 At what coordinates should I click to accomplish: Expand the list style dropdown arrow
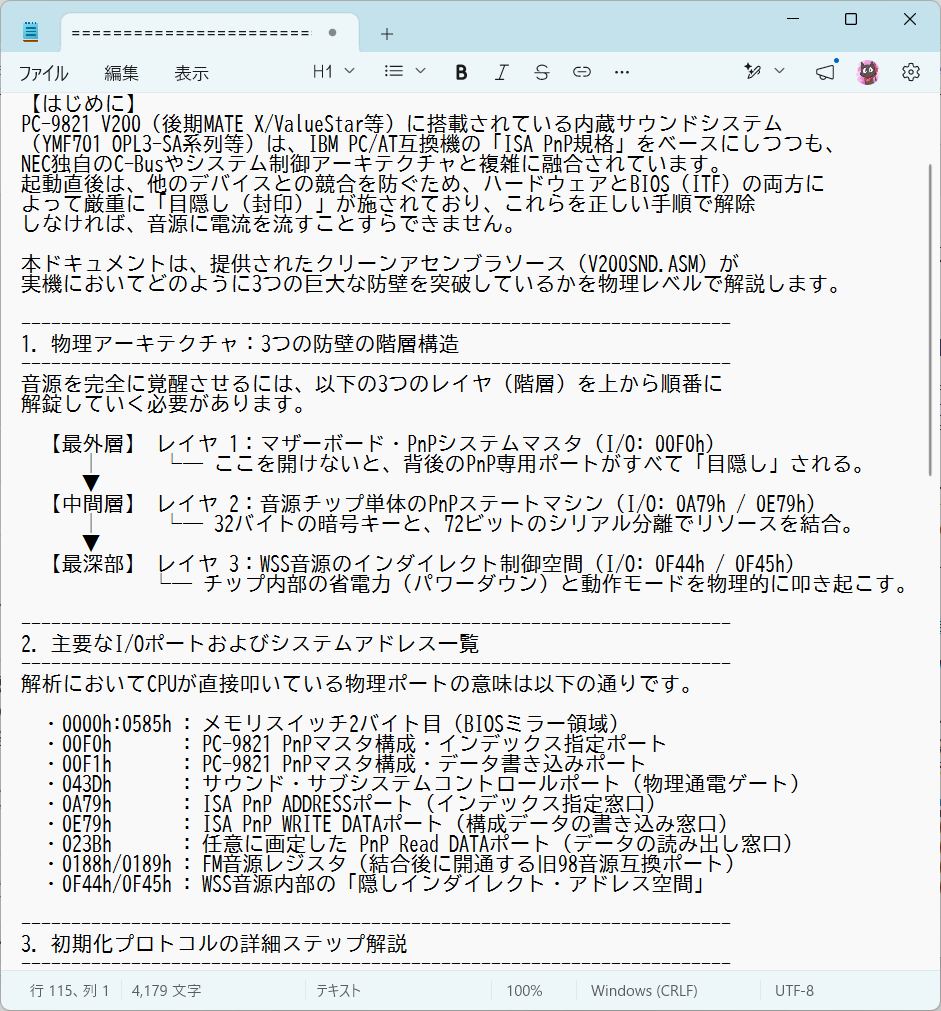tap(421, 72)
